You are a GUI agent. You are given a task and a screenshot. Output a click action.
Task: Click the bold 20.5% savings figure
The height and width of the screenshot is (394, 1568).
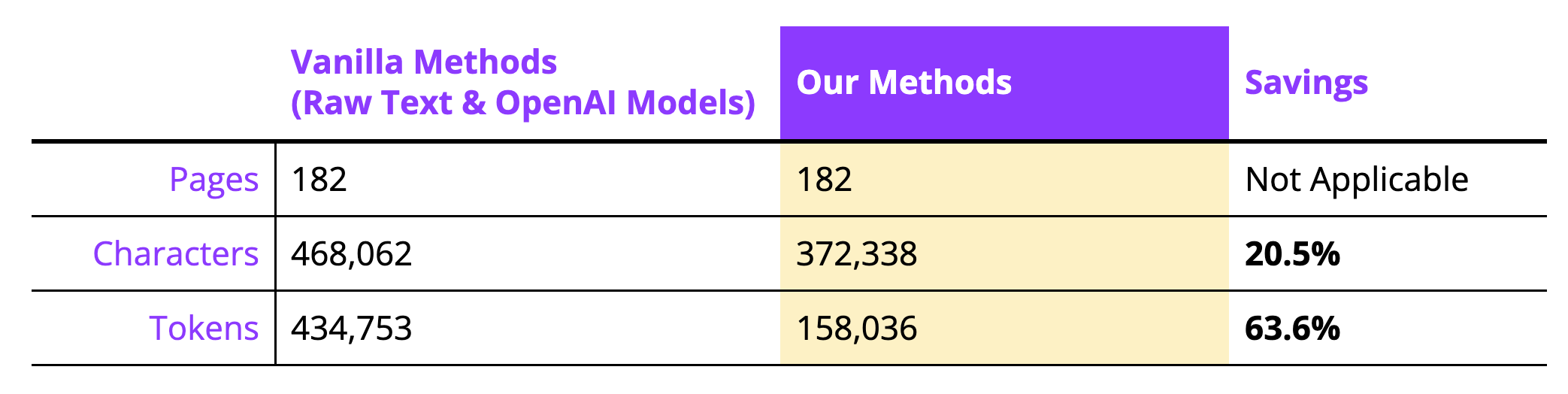pyautogui.click(x=1291, y=254)
